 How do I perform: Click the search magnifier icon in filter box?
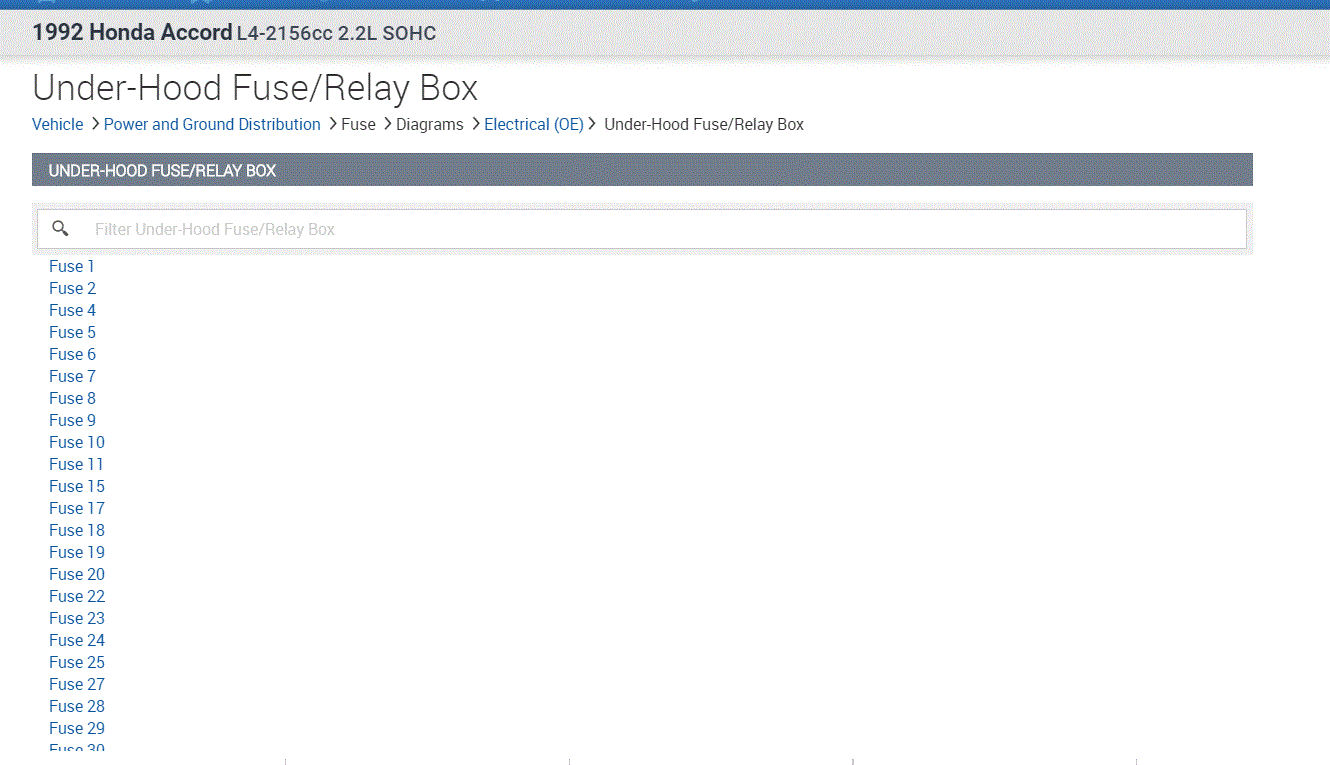60,229
